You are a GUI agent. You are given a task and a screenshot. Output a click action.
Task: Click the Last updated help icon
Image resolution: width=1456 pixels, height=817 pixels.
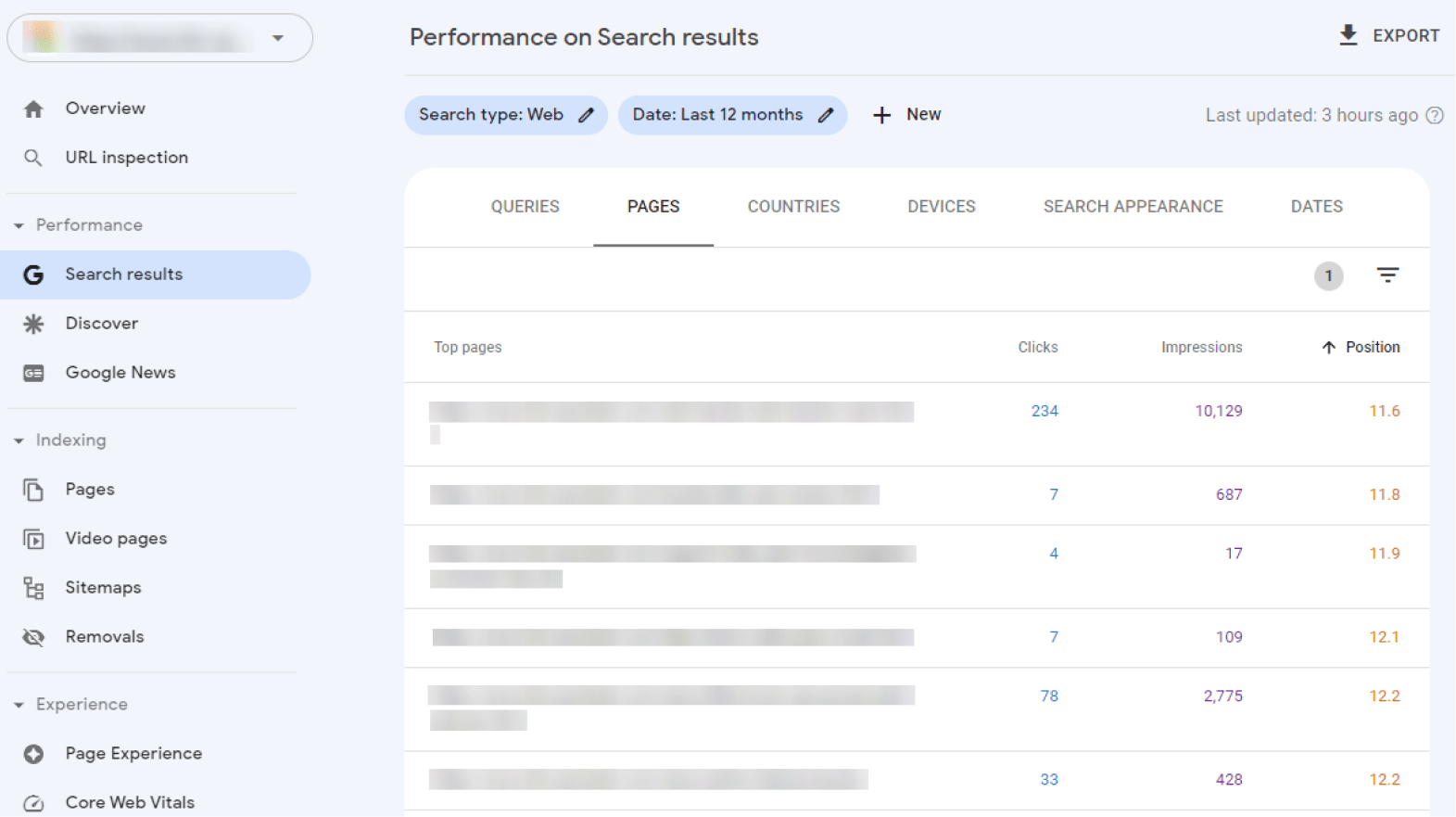(x=1435, y=115)
